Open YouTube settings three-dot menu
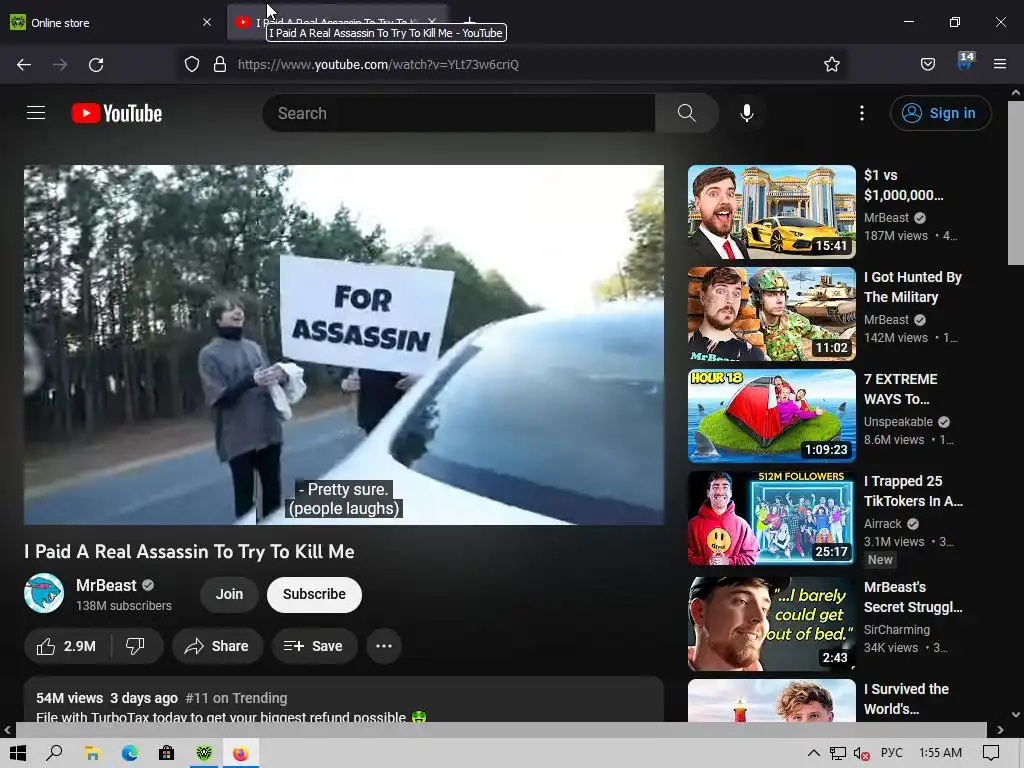 [862, 113]
